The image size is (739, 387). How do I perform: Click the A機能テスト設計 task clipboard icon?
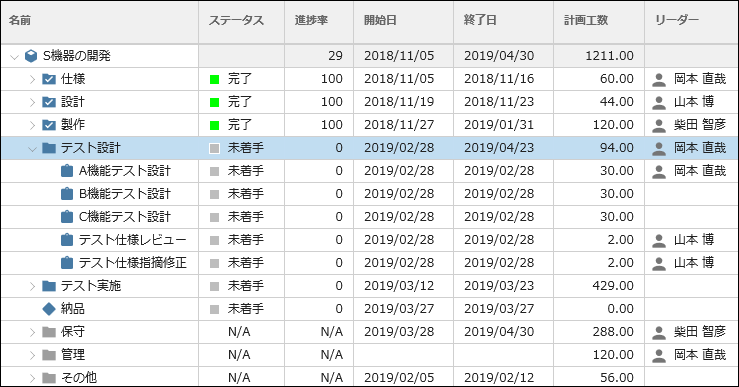click(67, 171)
